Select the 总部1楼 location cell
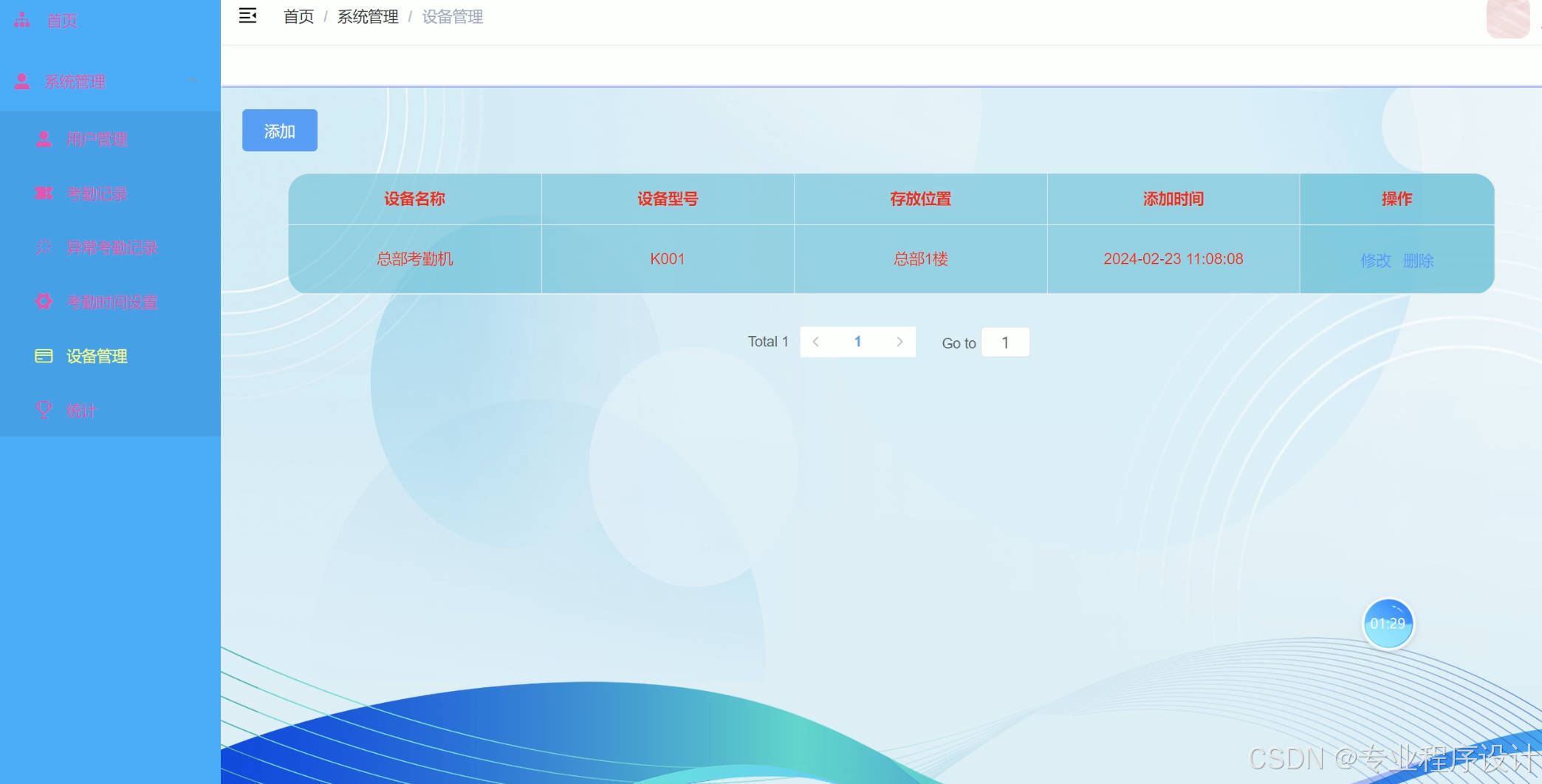 (x=921, y=259)
